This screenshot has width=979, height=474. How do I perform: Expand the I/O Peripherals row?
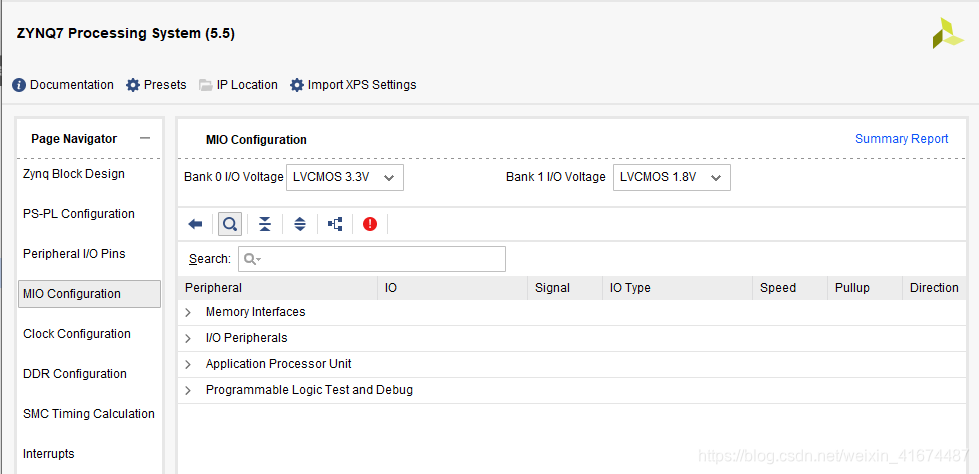[x=188, y=338]
